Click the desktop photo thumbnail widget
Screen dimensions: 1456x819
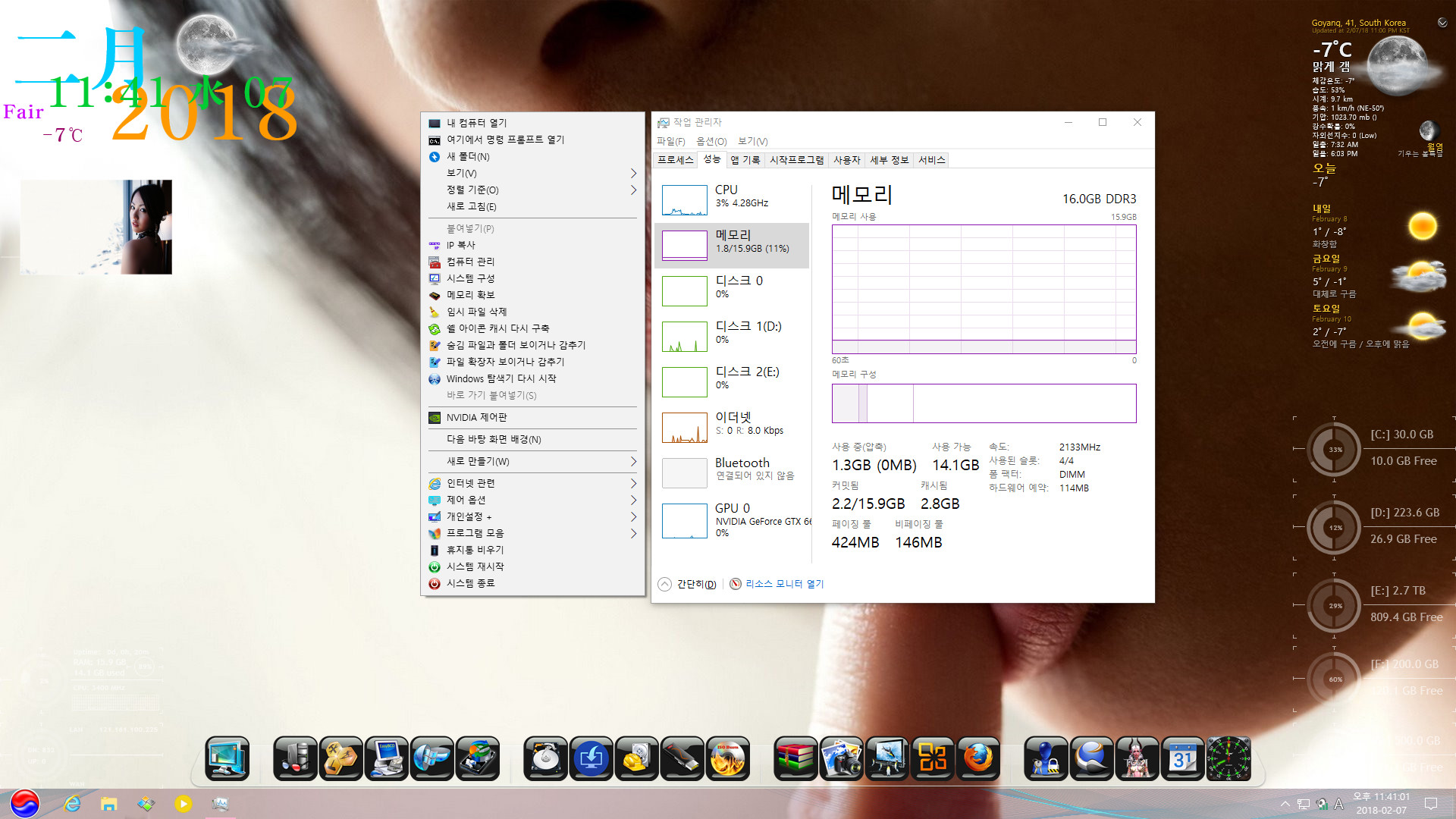click(x=96, y=227)
